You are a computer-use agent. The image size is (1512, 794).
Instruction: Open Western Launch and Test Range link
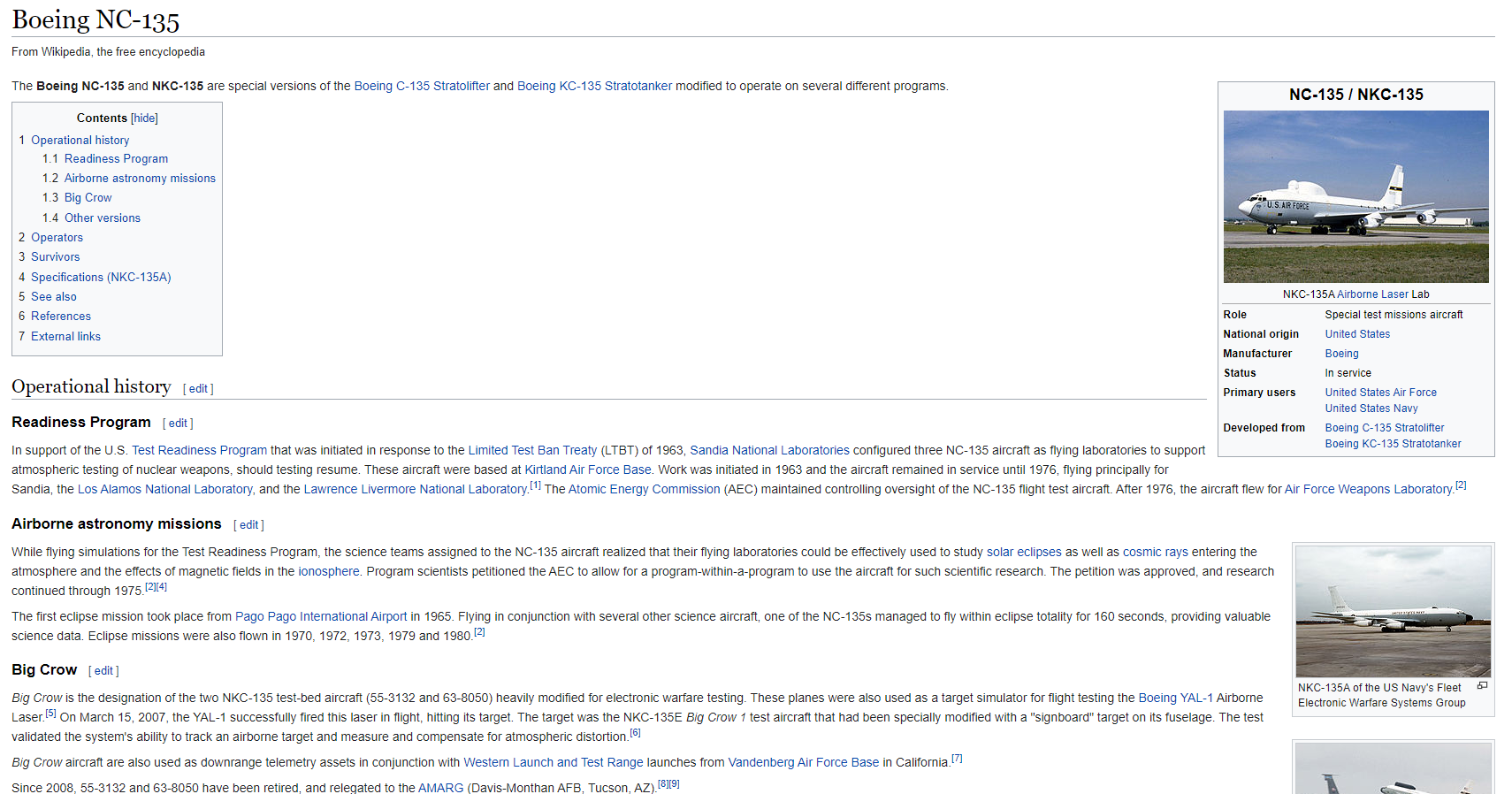tap(554, 762)
